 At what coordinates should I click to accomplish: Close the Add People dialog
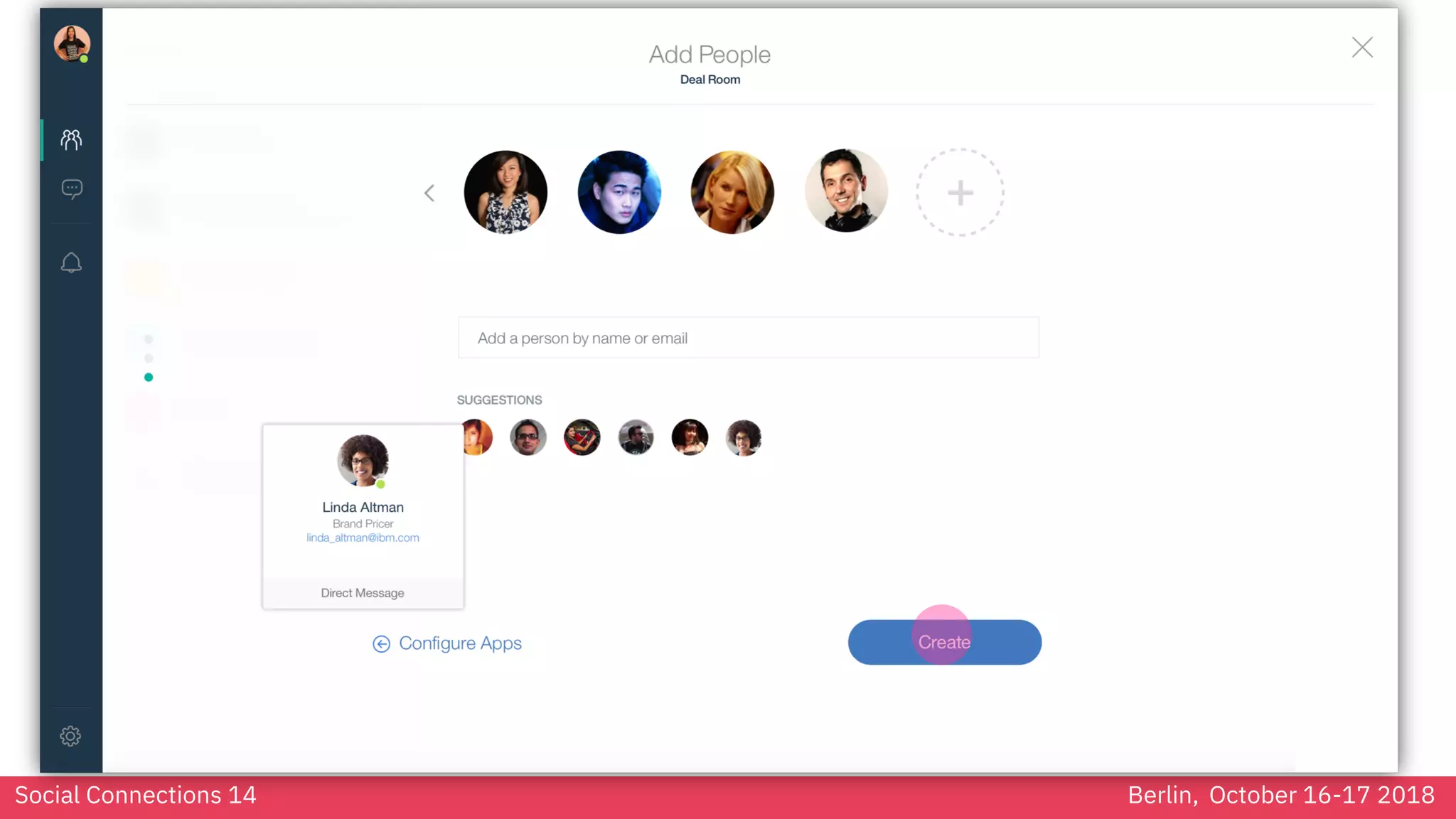1361,48
